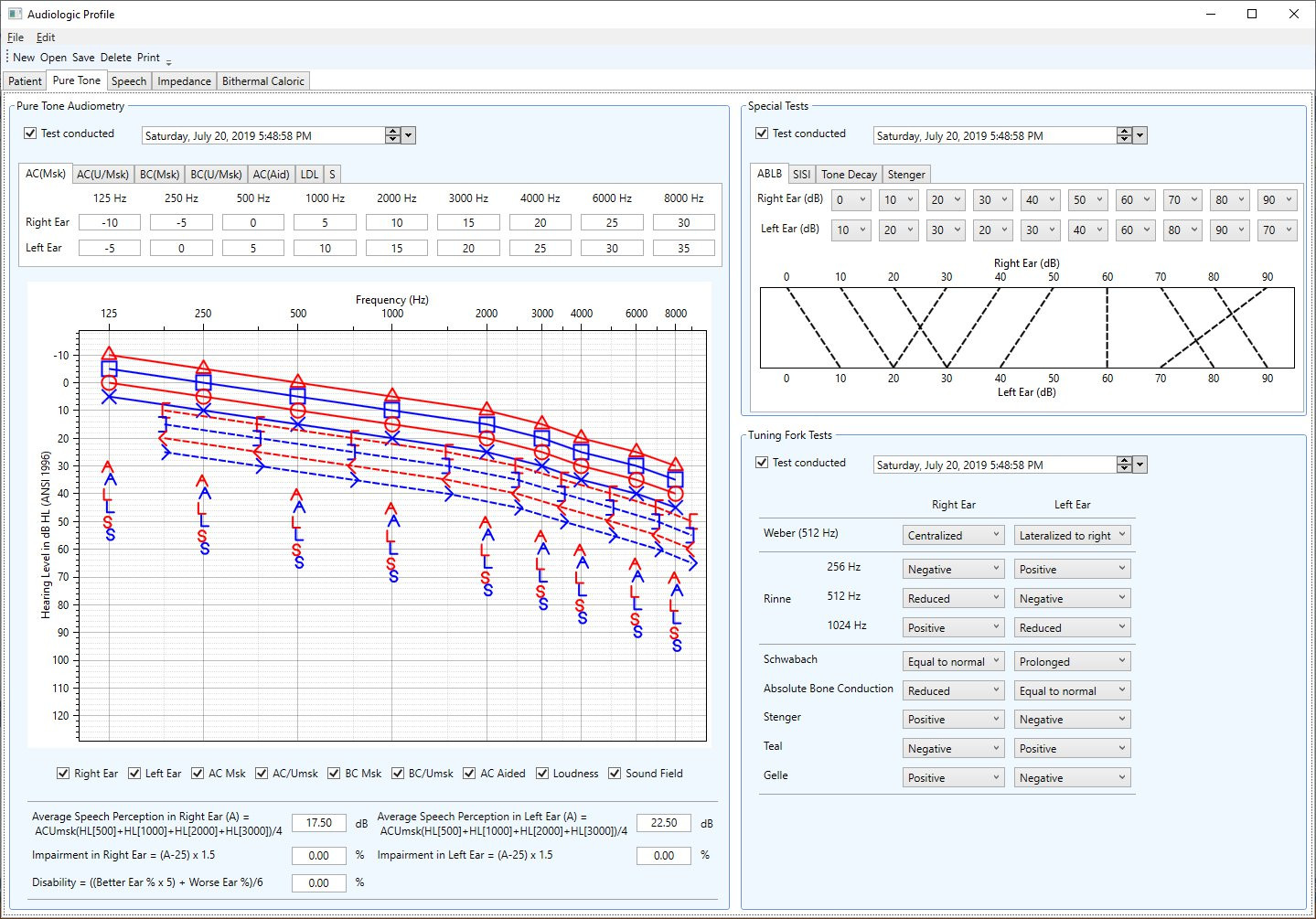Click Delete in the toolbar
This screenshot has width=1316, height=919.
[116, 58]
